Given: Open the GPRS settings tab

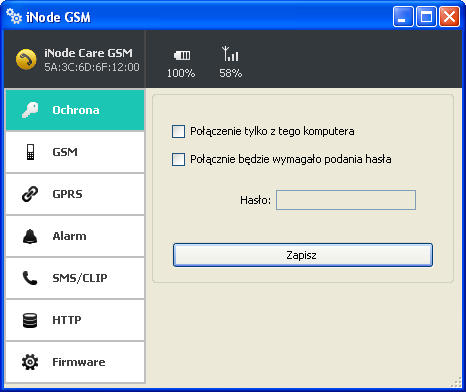Looking at the screenshot, I should (75, 194).
